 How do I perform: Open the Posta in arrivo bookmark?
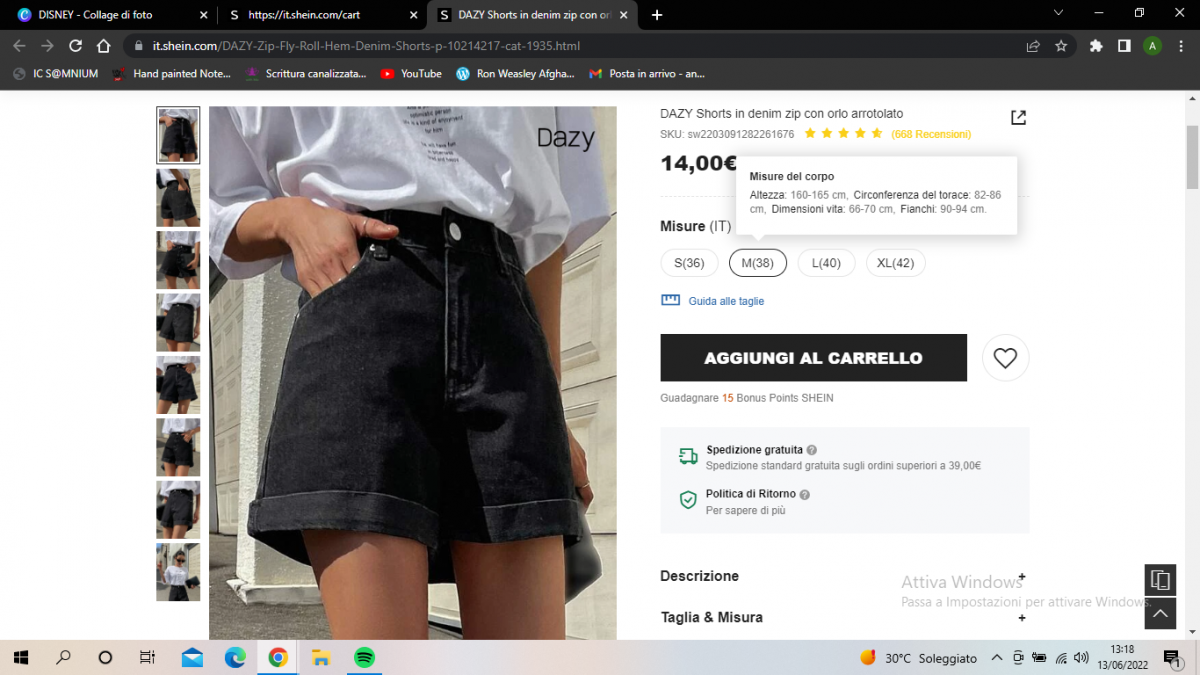click(x=647, y=73)
